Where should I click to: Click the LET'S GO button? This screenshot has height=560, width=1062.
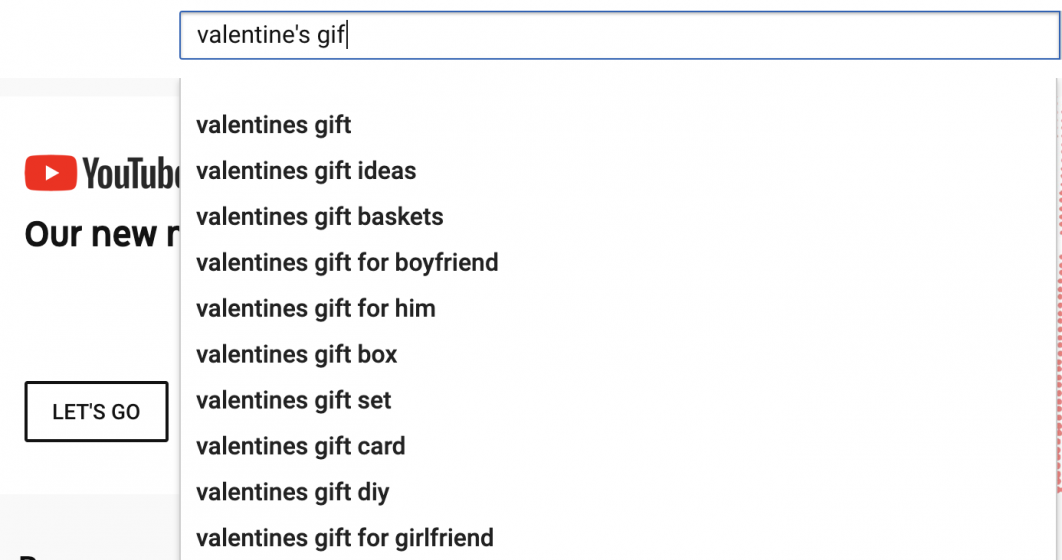click(96, 412)
